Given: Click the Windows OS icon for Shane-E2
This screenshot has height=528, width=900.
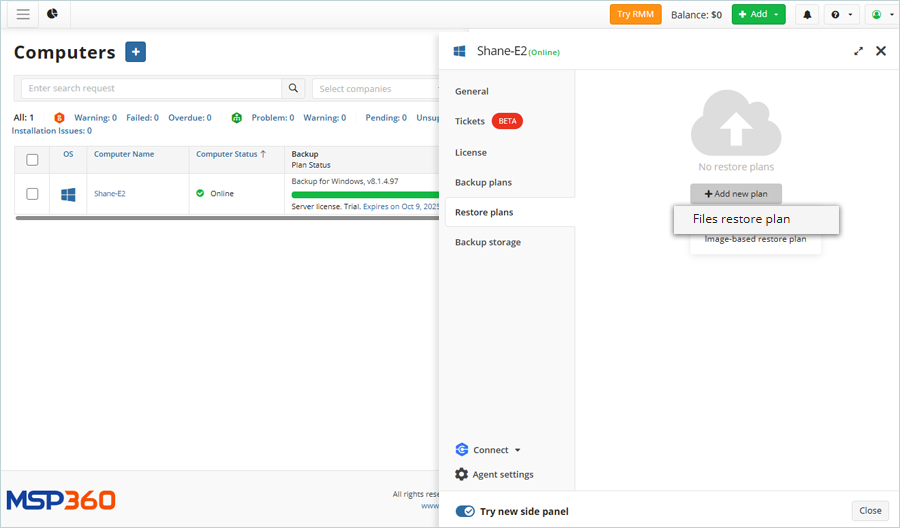Looking at the screenshot, I should 68,194.
